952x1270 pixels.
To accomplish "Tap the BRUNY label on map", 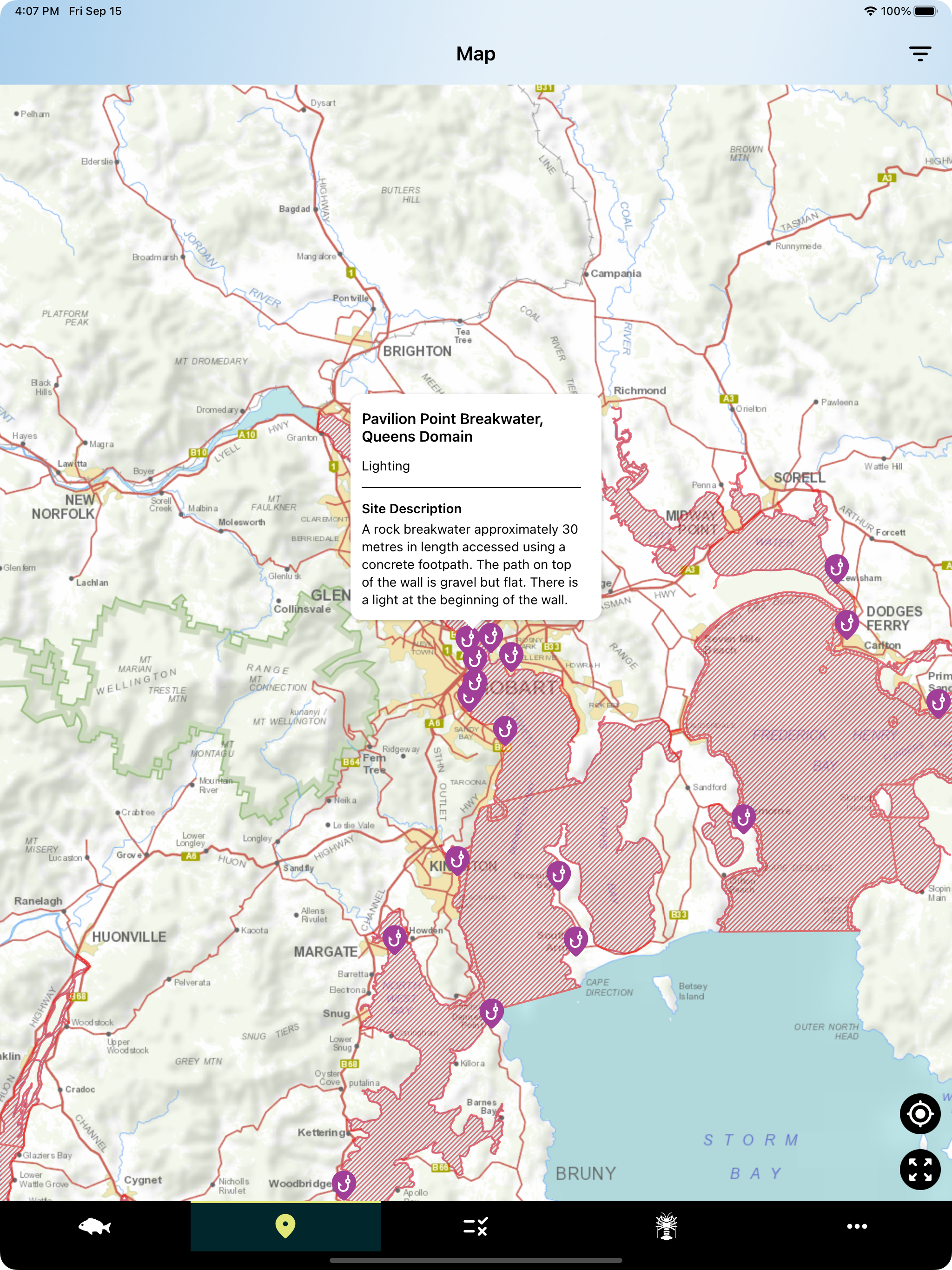I will click(586, 1174).
